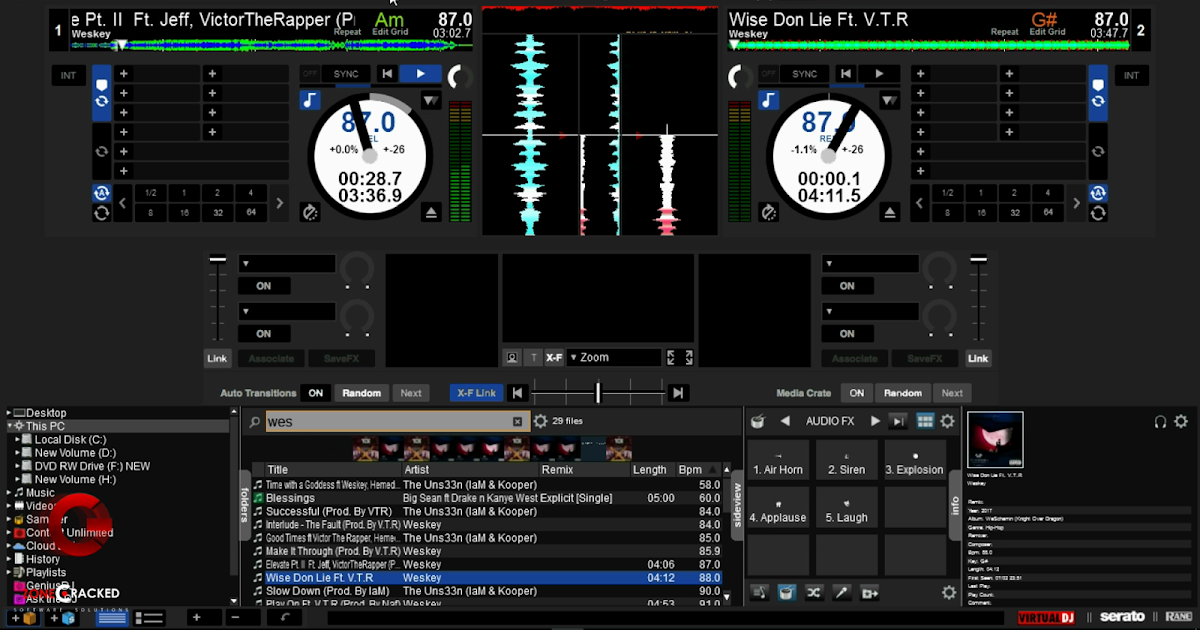1200x630 pixels.
Task: Toggle the left Link button
Action: click(217, 358)
